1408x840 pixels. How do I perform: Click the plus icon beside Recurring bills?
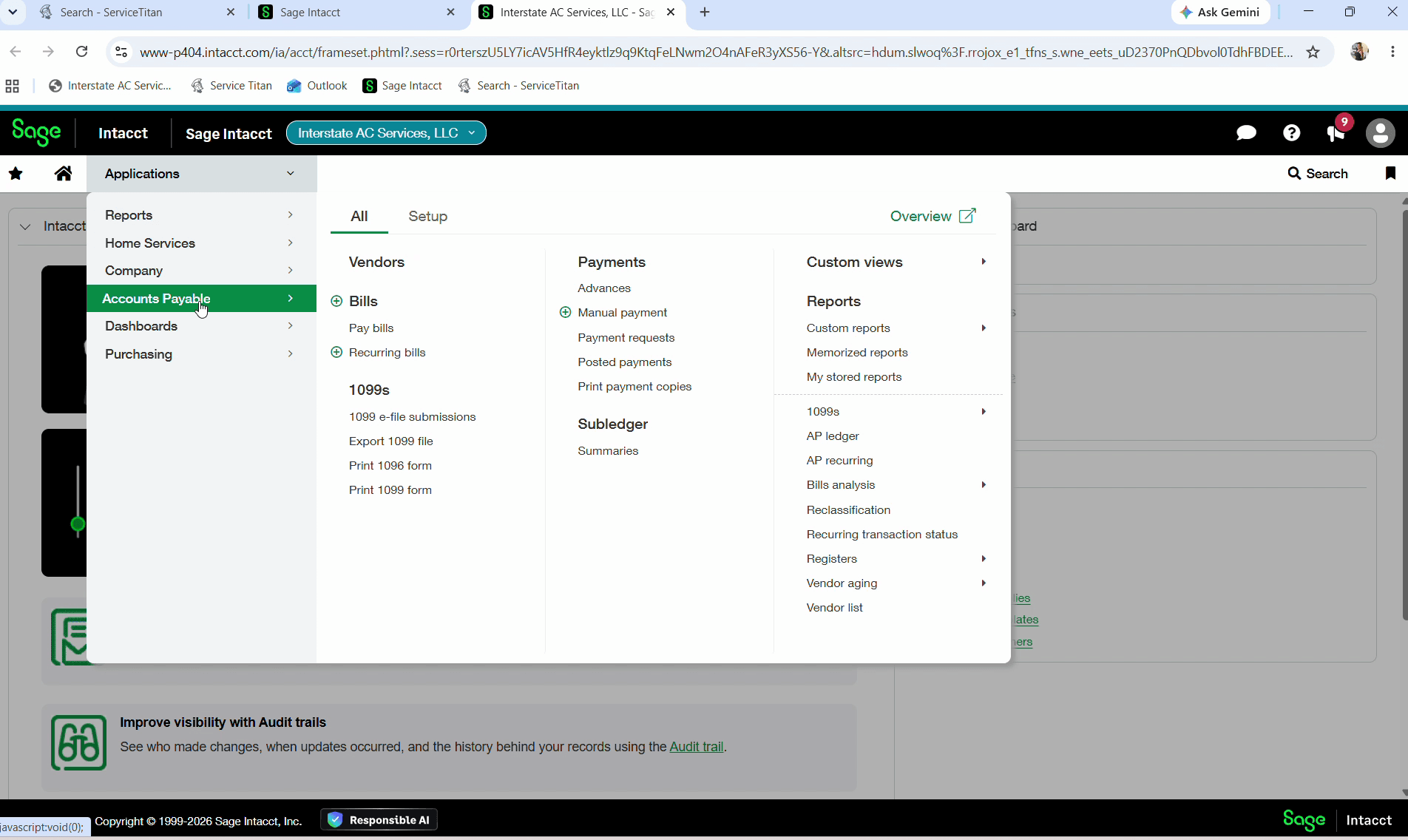click(336, 352)
